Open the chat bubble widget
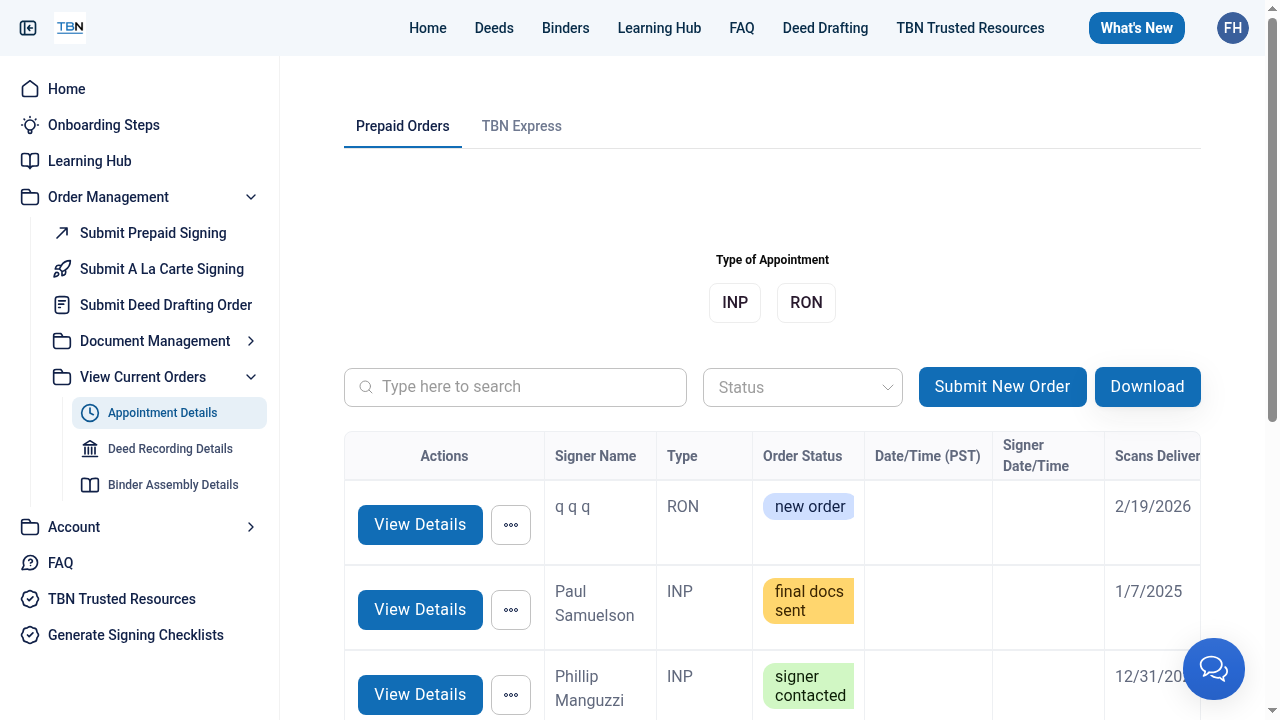The width and height of the screenshot is (1280, 720). point(1213,668)
